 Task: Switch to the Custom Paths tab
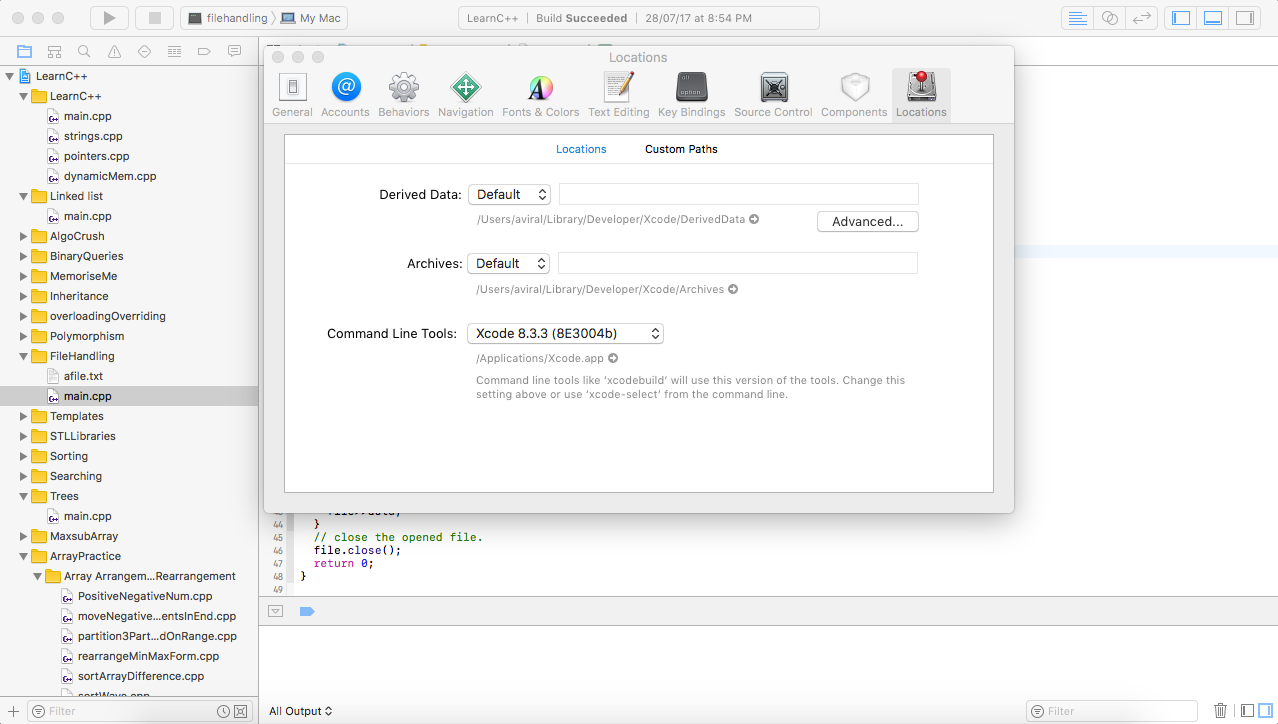click(681, 149)
